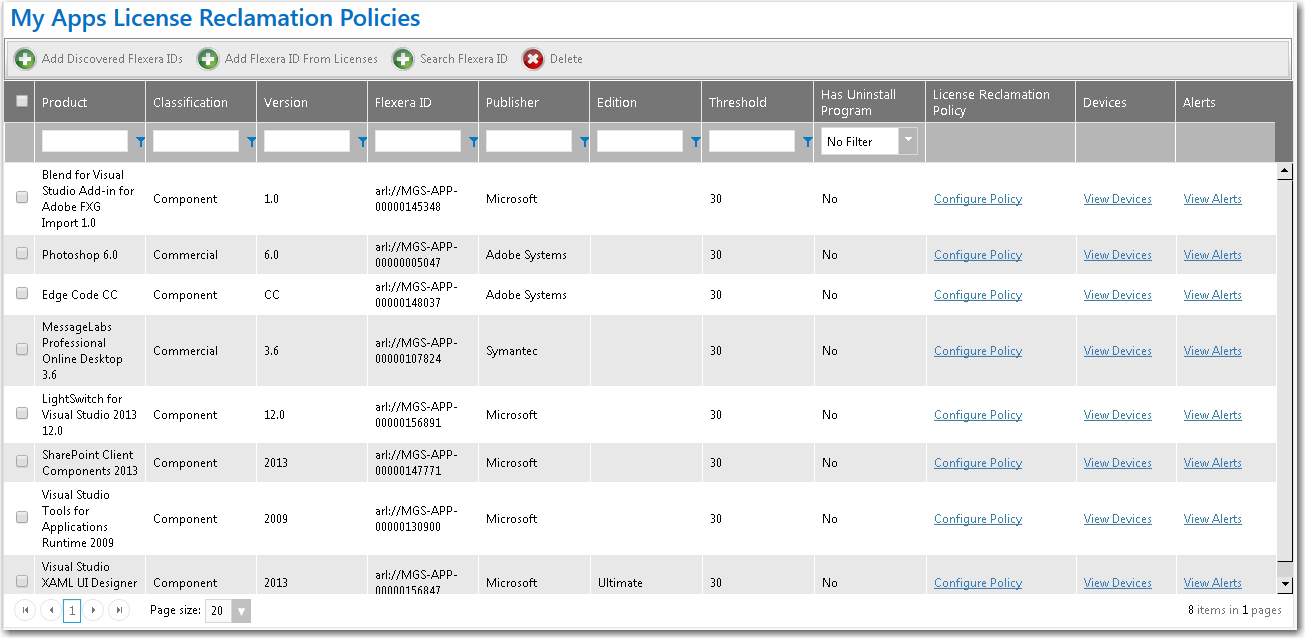Tick the Edge Code CC row checkbox
1305x638 pixels.
tap(22, 294)
